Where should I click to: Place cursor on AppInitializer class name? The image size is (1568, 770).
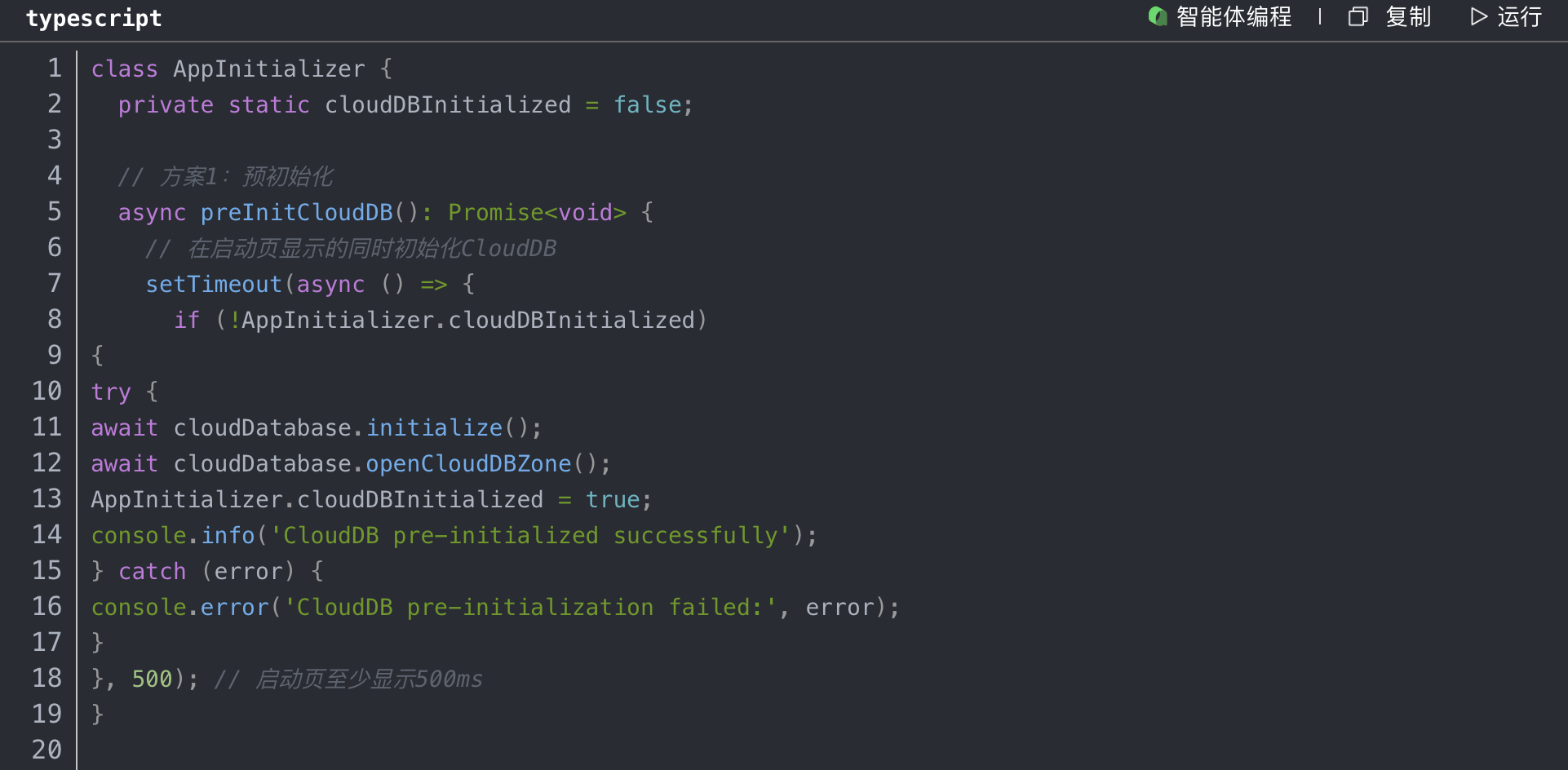pyautogui.click(x=268, y=69)
